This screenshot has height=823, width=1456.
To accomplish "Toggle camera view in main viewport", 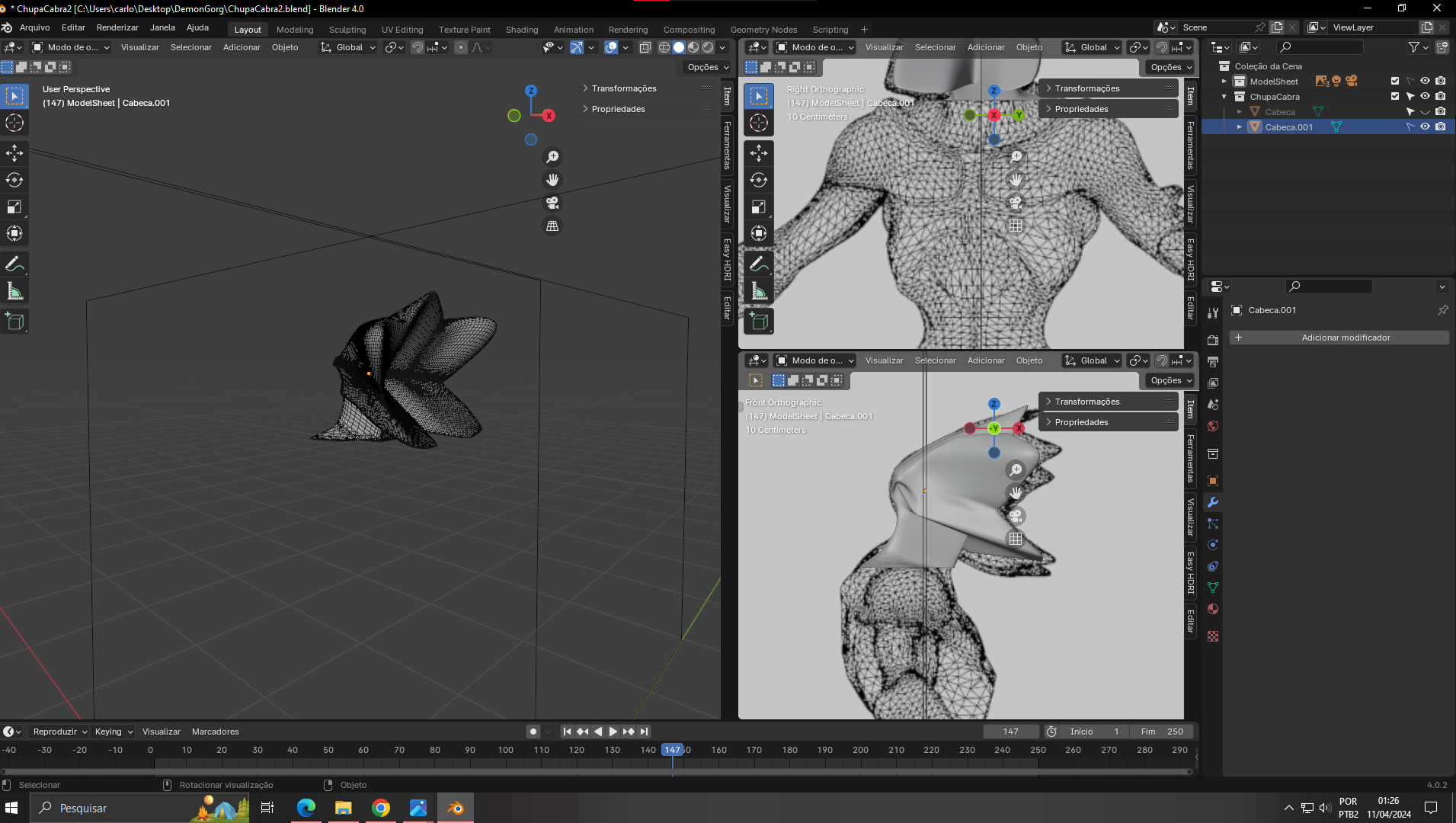I will point(552,203).
